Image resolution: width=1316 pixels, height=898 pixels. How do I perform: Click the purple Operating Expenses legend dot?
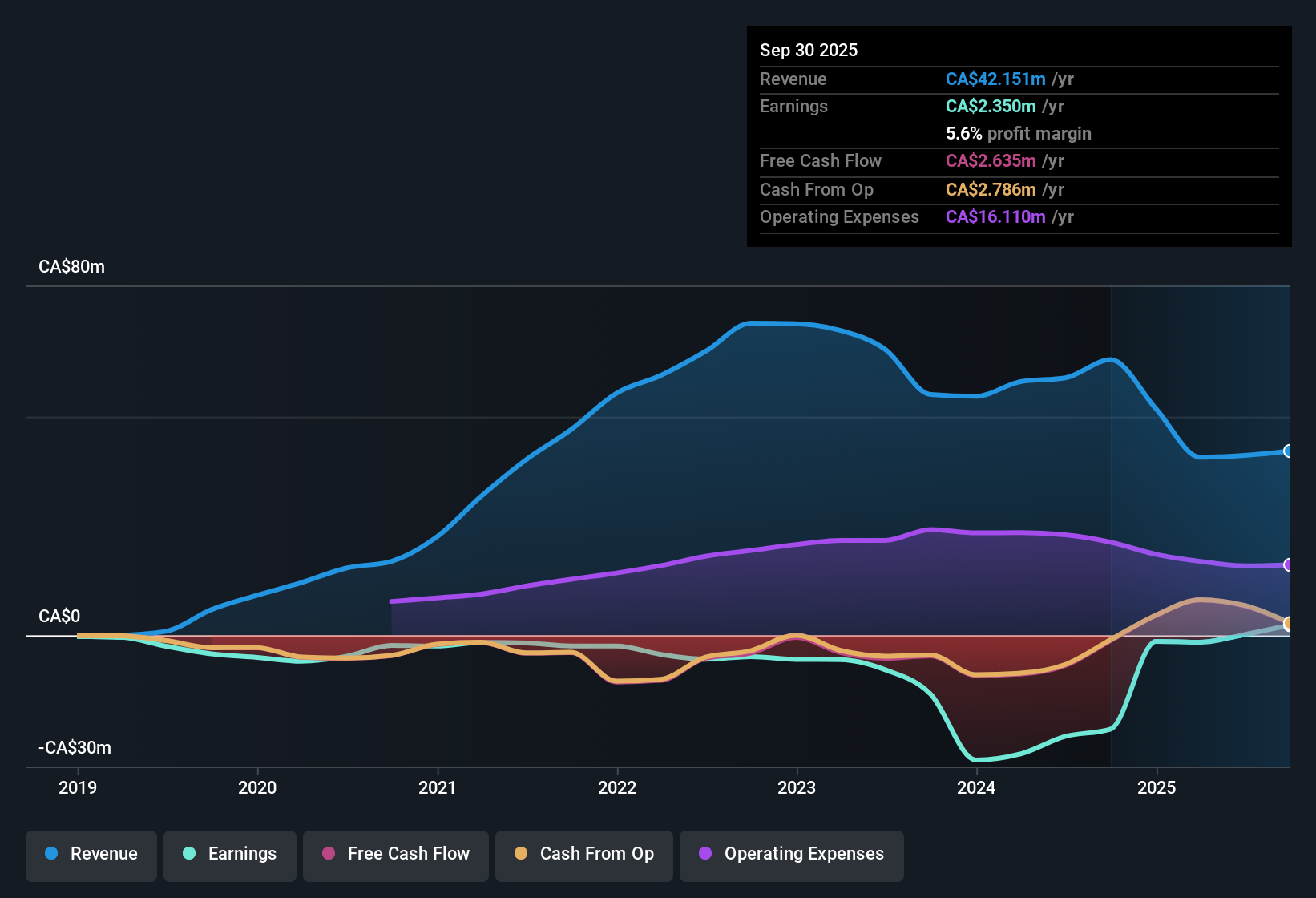(706, 855)
